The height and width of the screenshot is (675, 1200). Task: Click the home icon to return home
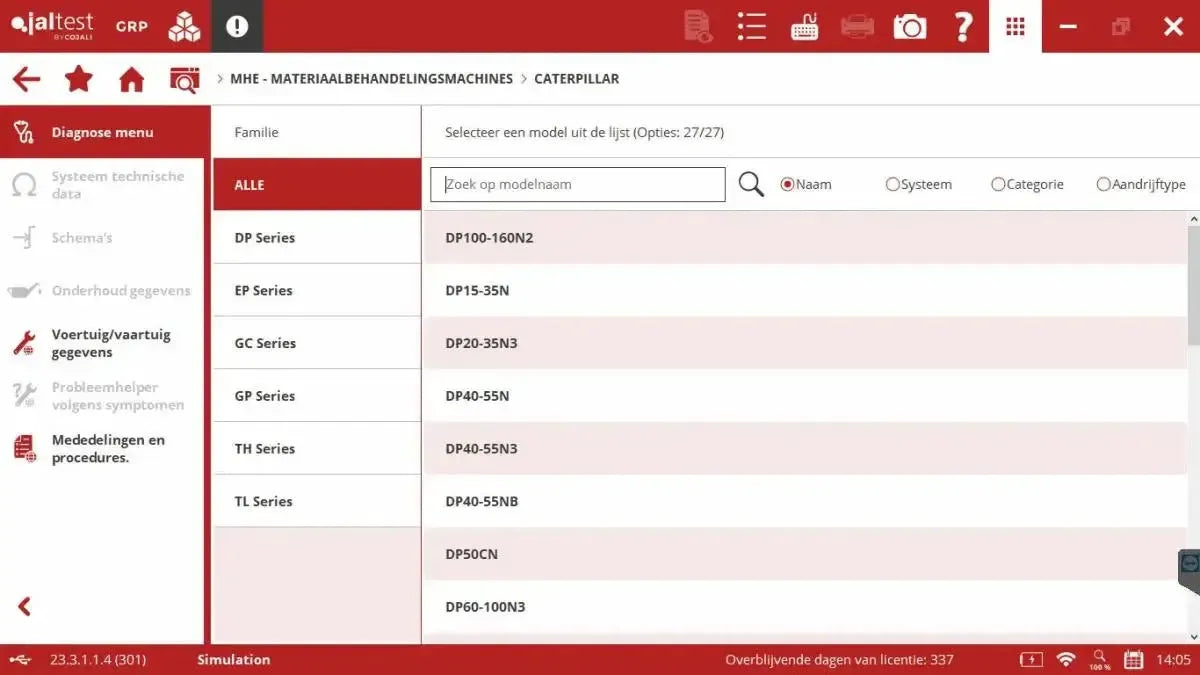[x=131, y=78]
